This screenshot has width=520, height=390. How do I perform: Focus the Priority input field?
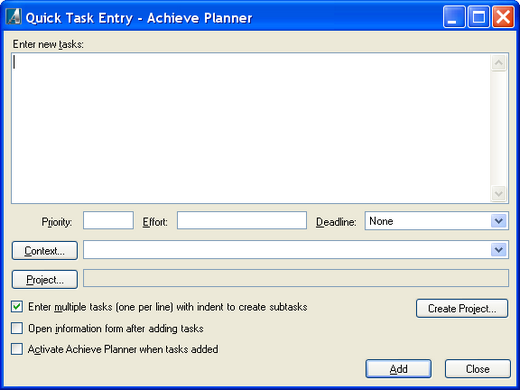(x=108, y=220)
